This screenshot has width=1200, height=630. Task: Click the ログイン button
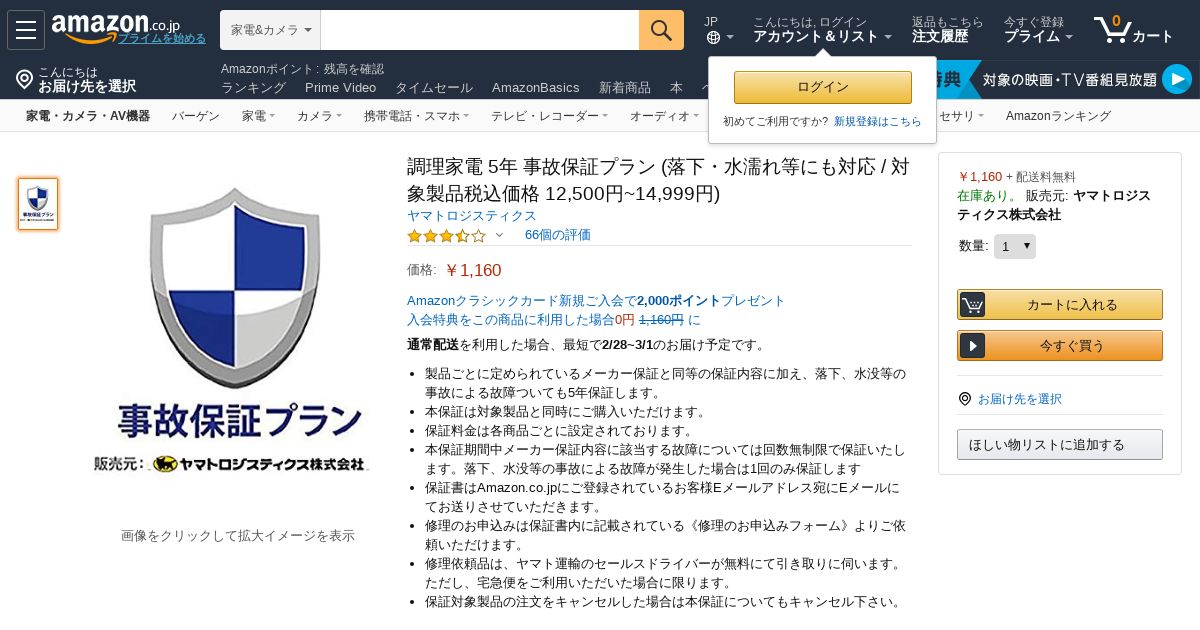point(822,87)
